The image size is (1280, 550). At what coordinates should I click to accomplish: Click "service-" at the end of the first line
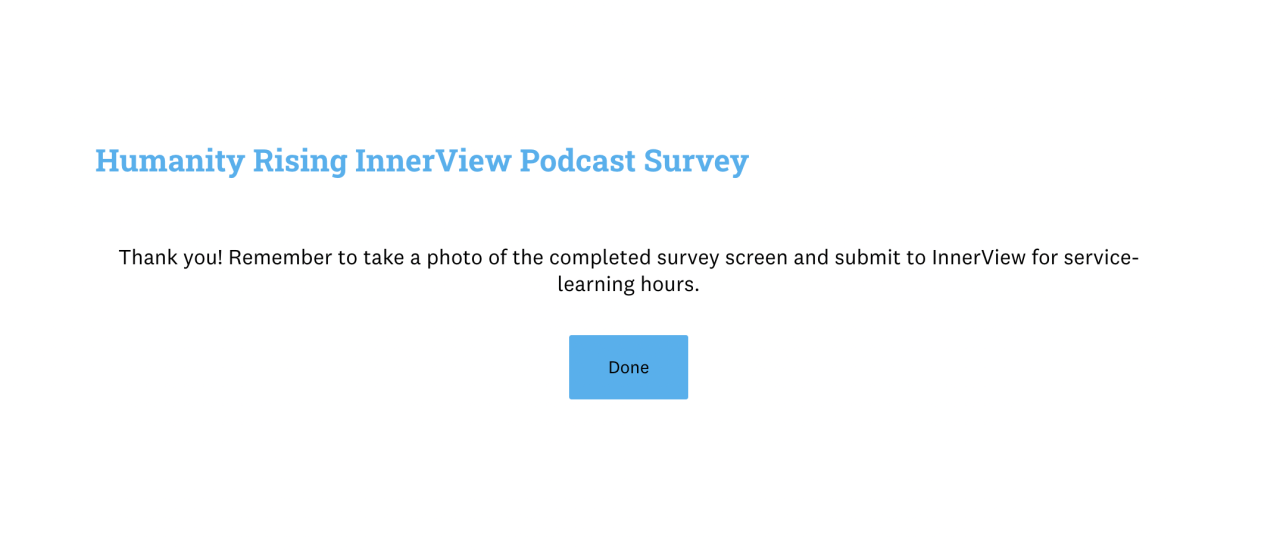pos(1100,257)
